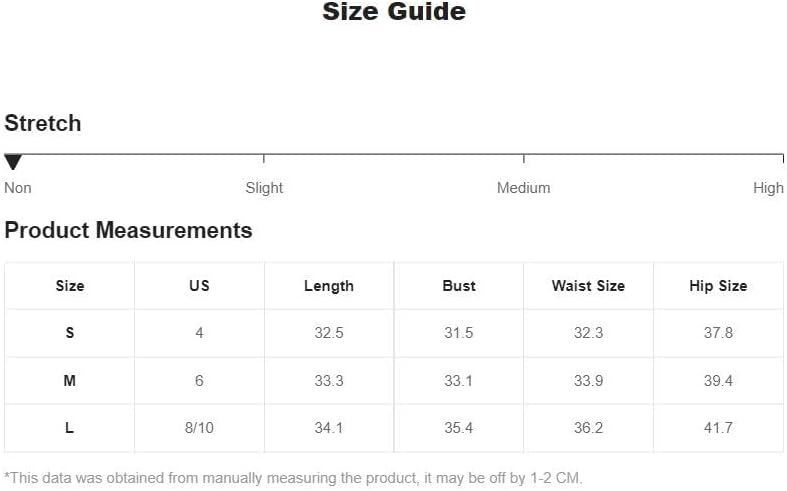This screenshot has width=787, height=491.
Task: Click the Length column header
Action: click(329, 286)
